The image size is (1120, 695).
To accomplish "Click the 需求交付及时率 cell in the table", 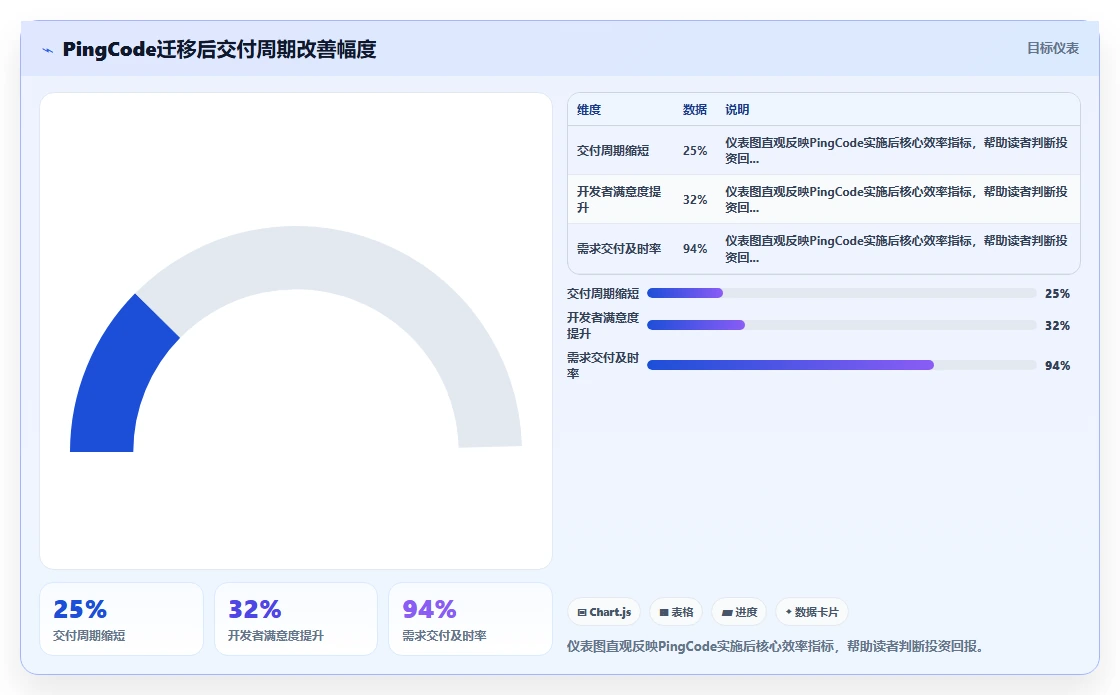I will pyautogui.click(x=619, y=249).
